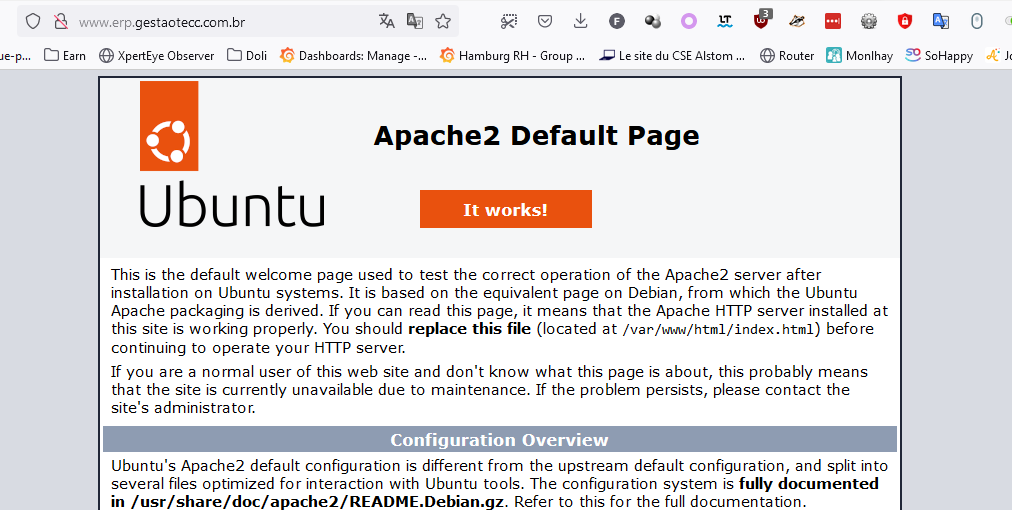Open the Firefox page translation icon
The image size is (1012, 510).
[x=387, y=21]
